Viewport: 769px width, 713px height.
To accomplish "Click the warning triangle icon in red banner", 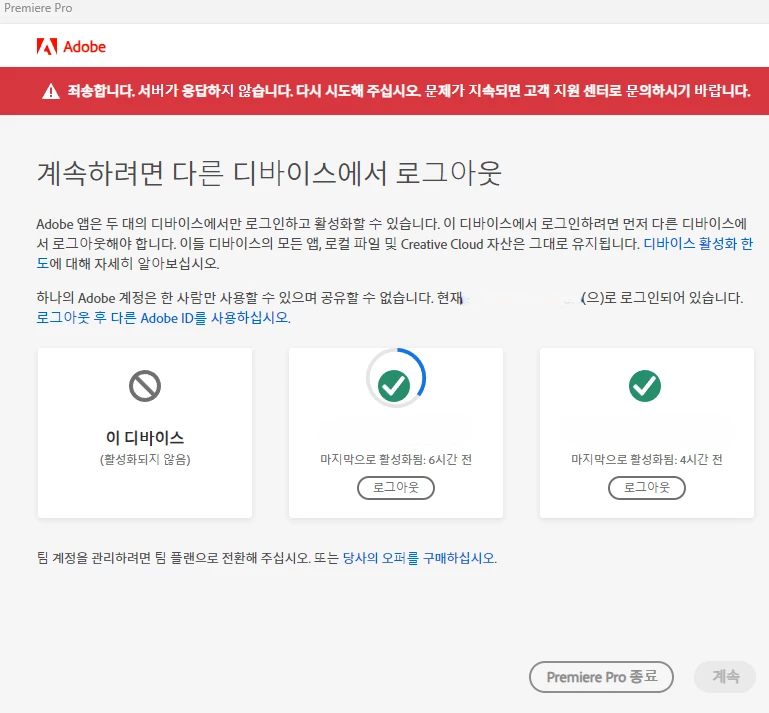I will pyautogui.click(x=51, y=91).
